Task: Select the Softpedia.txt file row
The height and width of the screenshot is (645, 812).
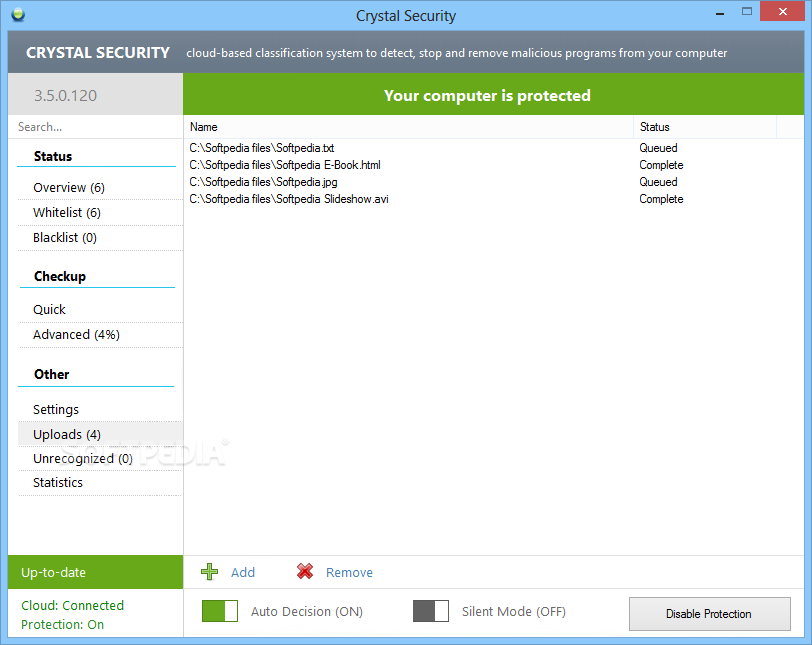Action: tap(494, 148)
